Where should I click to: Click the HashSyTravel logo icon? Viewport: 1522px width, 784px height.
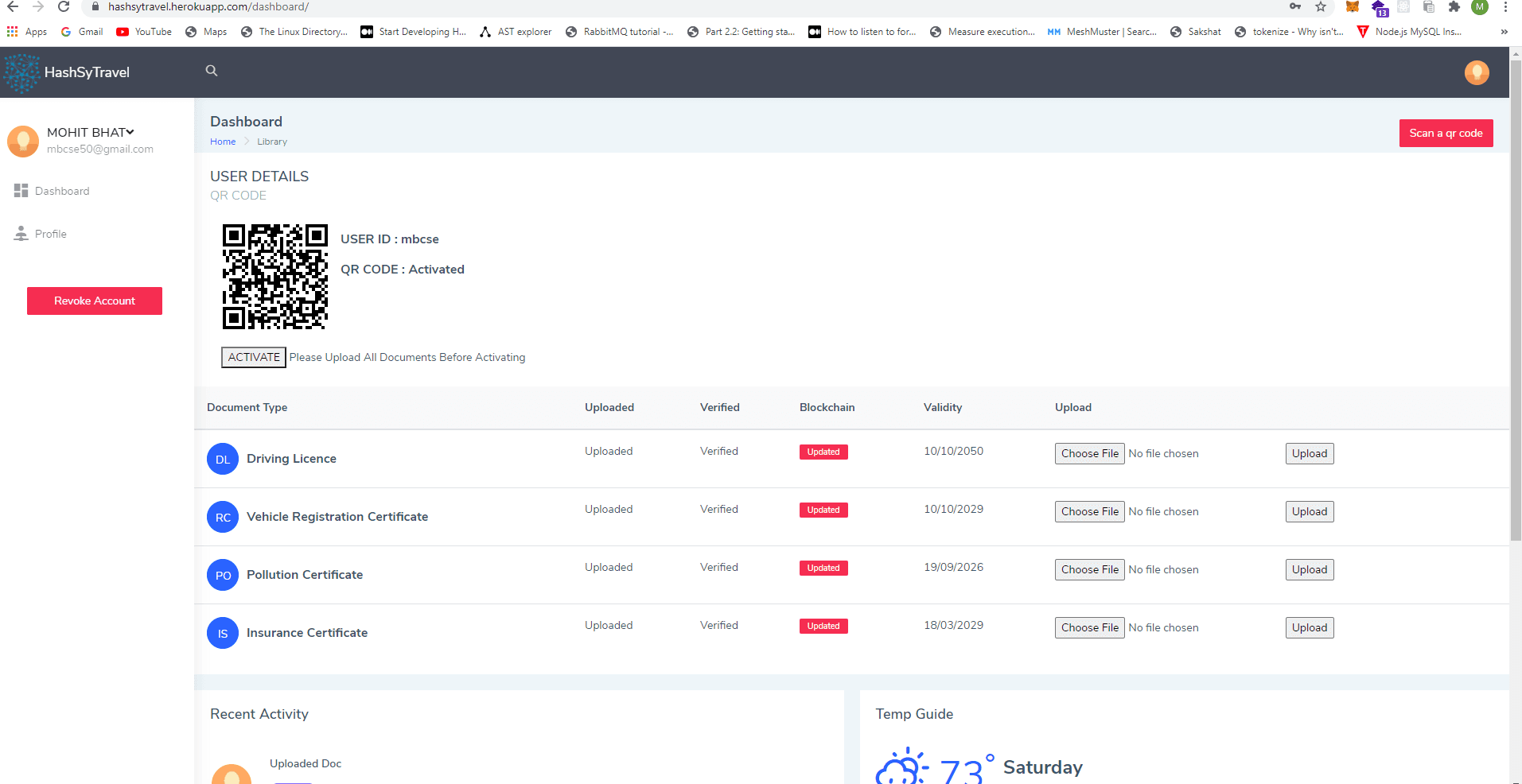click(22, 73)
